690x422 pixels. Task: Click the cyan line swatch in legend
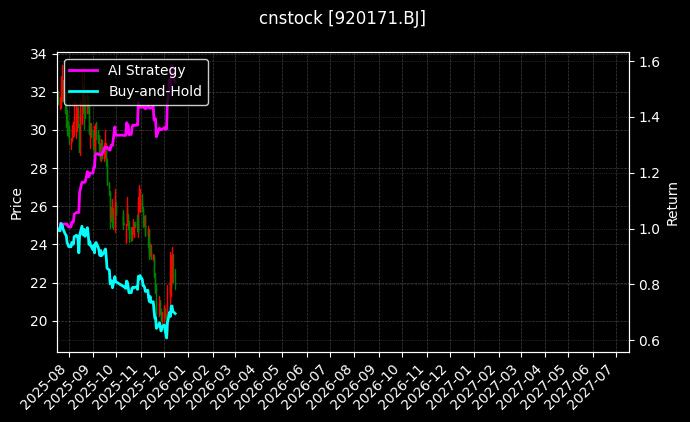pos(83,91)
